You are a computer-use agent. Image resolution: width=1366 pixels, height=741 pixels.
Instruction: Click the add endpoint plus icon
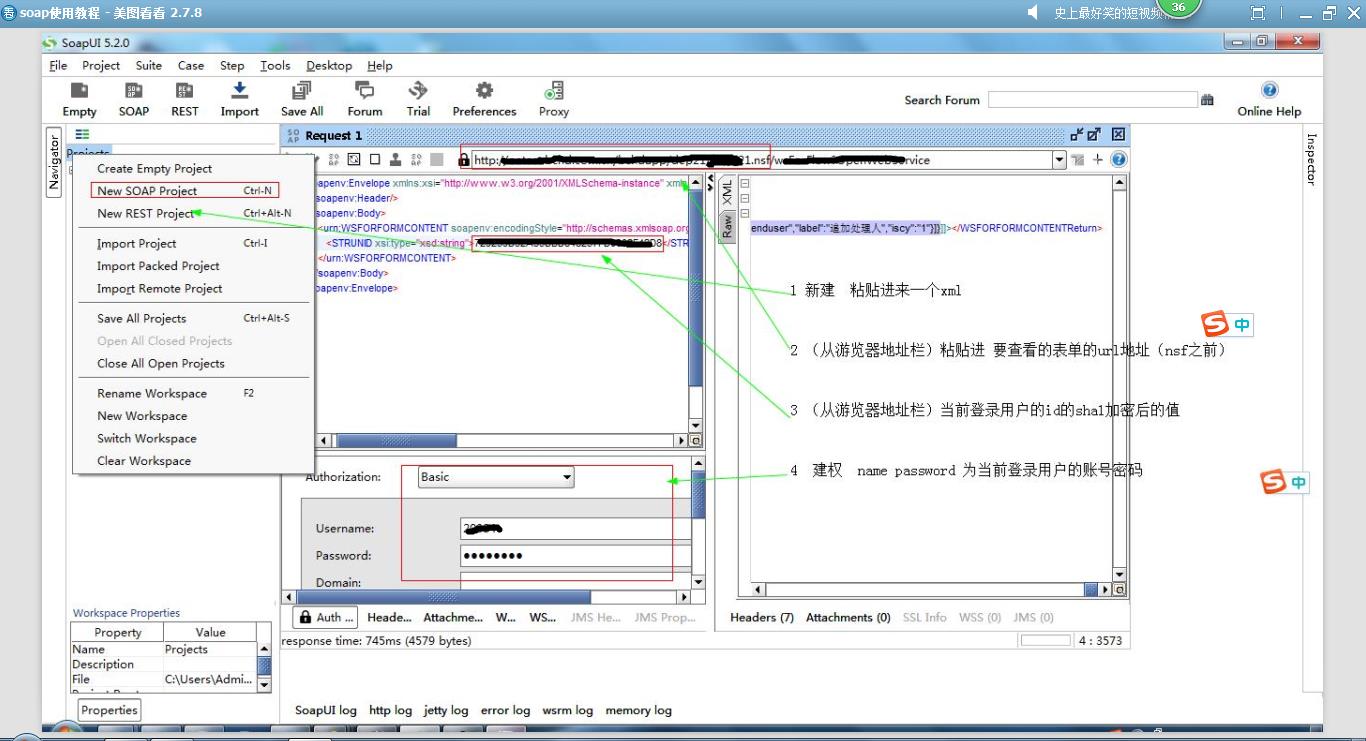click(1098, 159)
